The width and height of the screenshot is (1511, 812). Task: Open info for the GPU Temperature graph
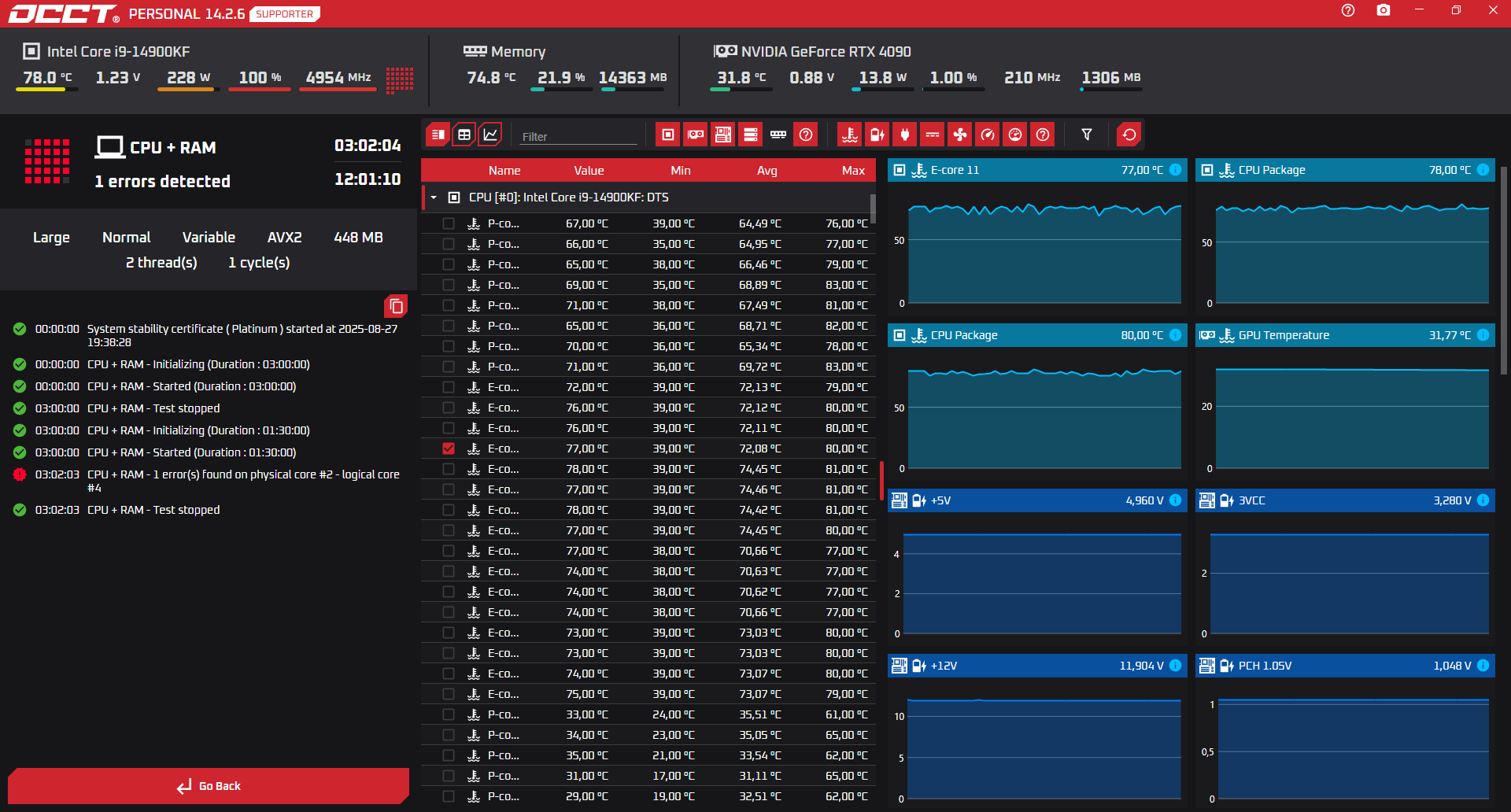[x=1483, y=335]
